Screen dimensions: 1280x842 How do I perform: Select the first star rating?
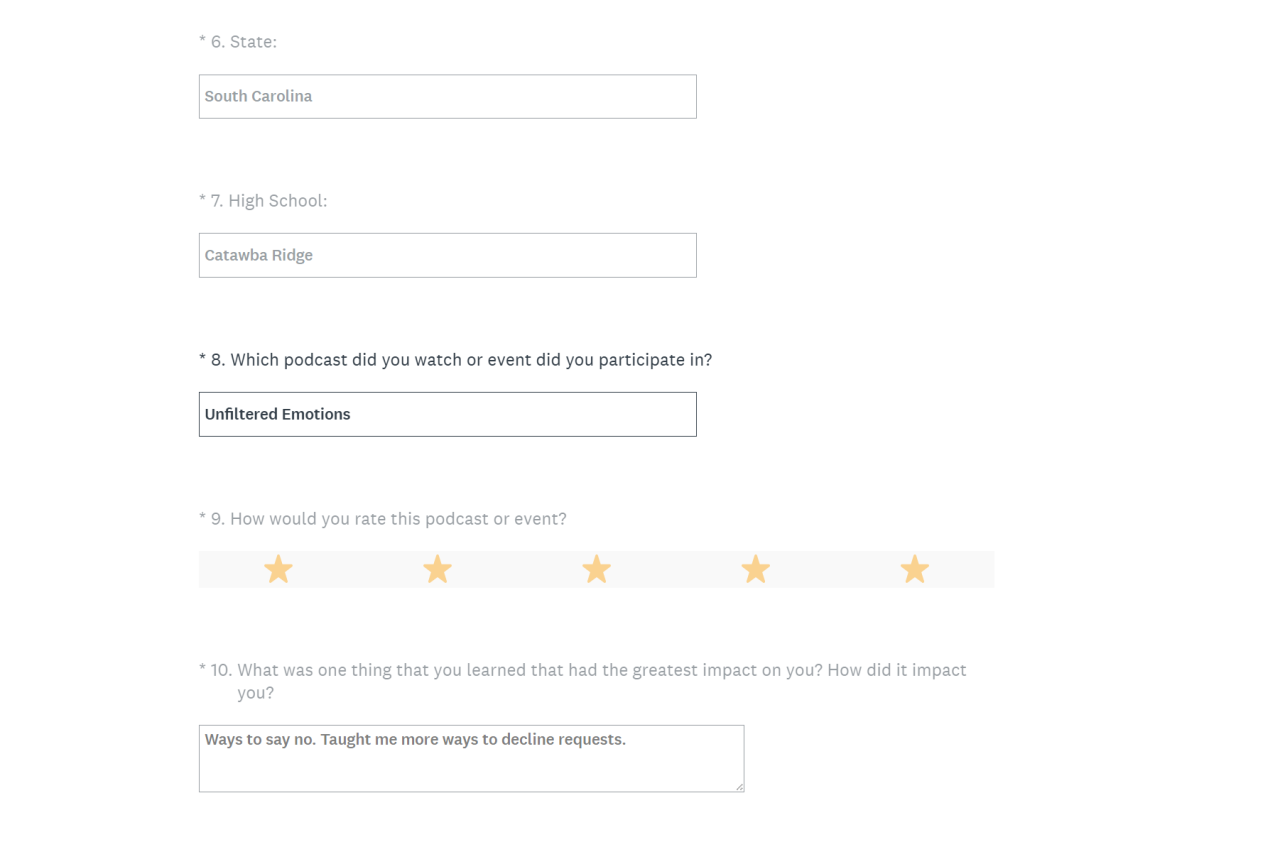[278, 570]
